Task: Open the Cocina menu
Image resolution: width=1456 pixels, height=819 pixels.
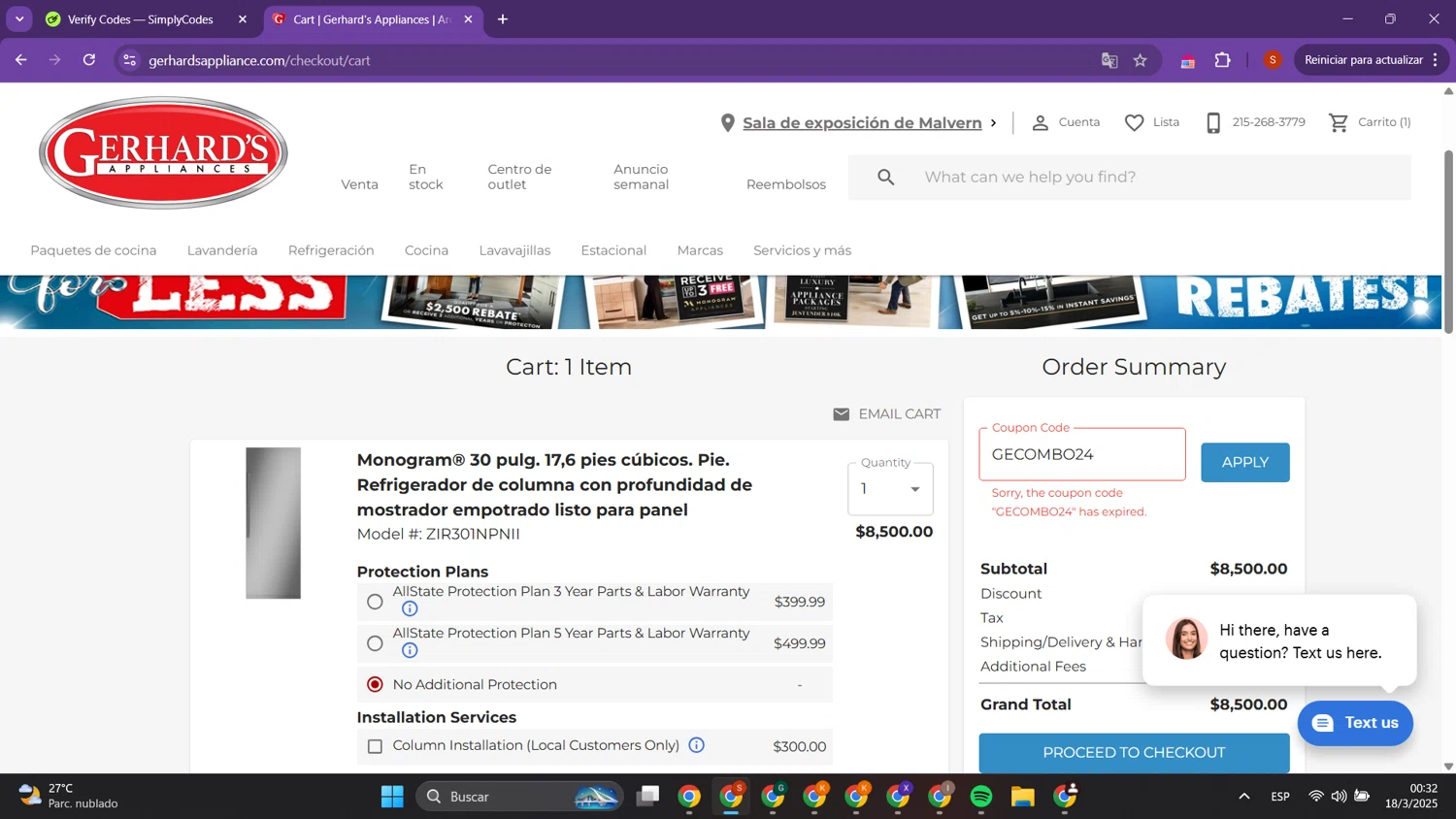Action: (426, 250)
